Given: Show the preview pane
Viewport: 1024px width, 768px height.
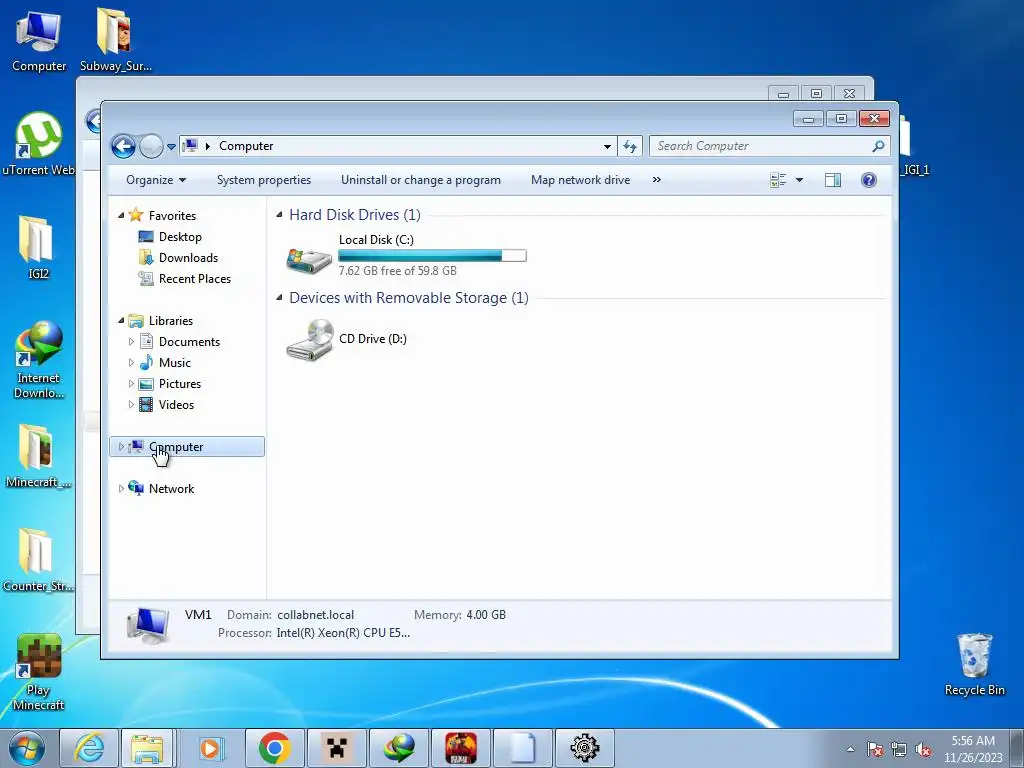Looking at the screenshot, I should 833,180.
